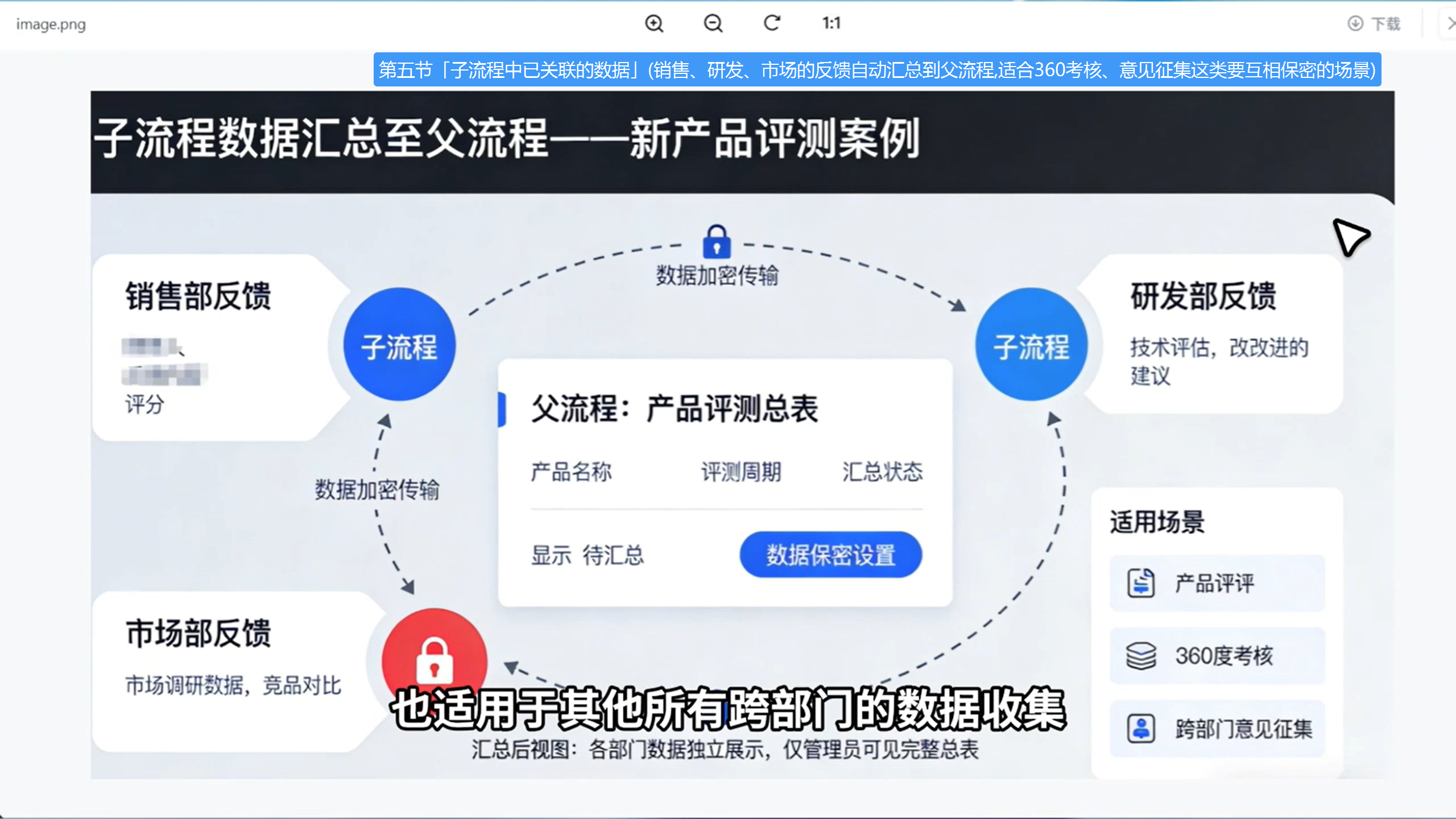Reset the image to 1:1 scale

(831, 23)
